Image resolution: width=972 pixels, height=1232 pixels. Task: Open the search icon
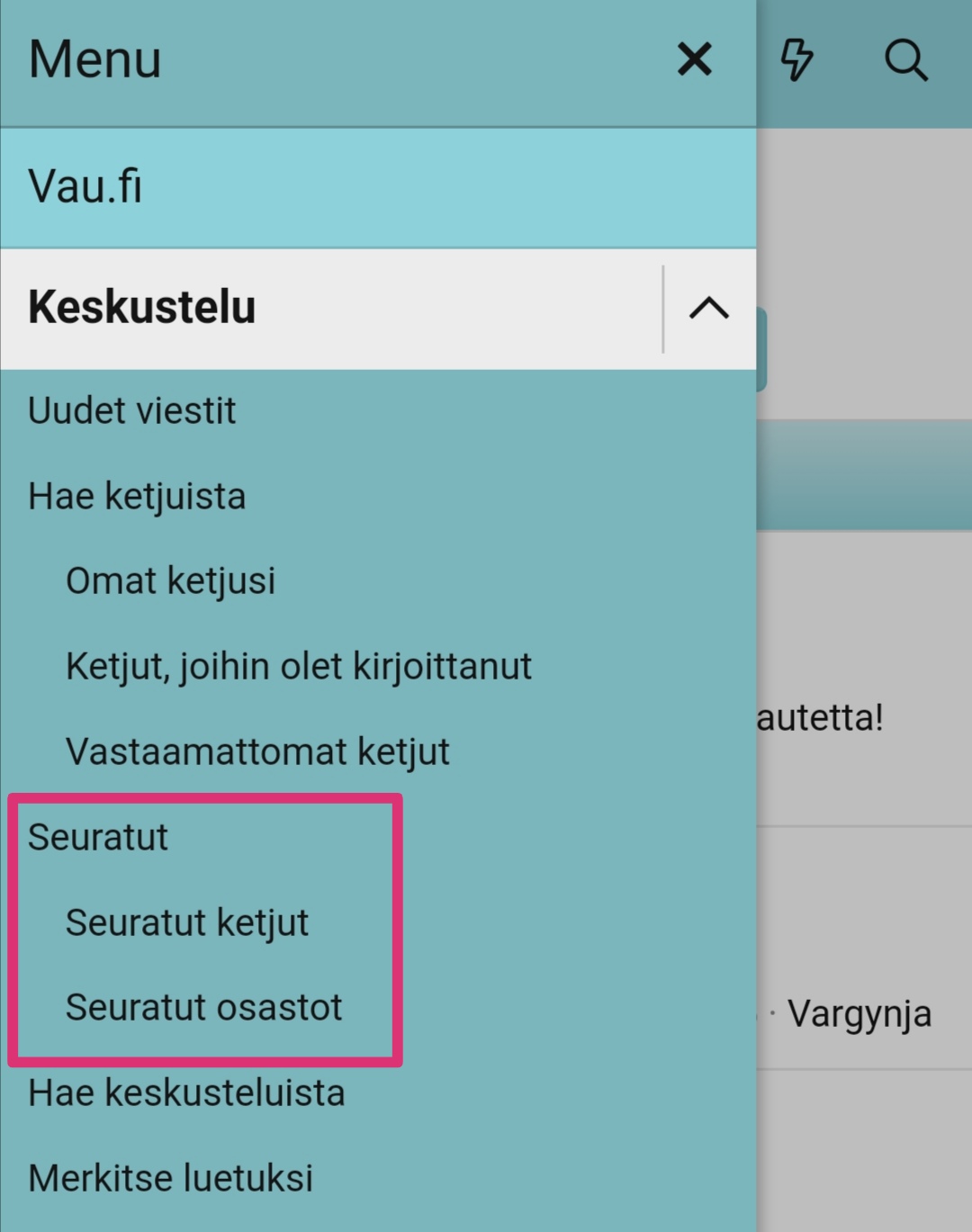coord(906,59)
